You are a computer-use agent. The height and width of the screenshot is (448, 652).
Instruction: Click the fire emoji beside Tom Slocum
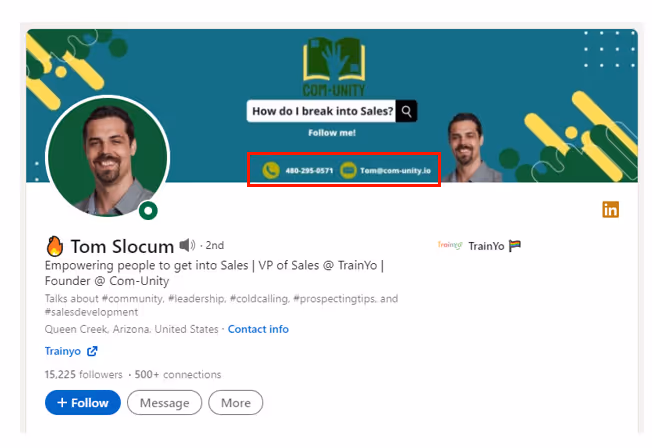click(x=54, y=246)
